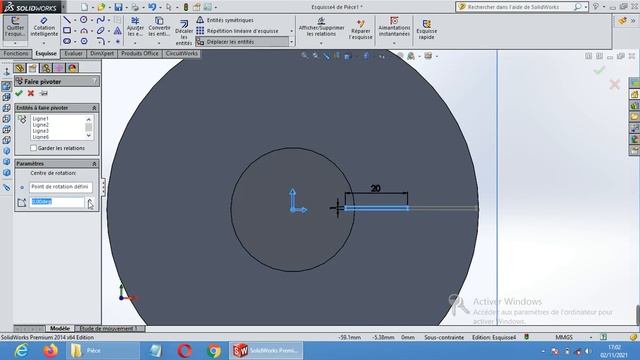Switch to Fonctions tab

pos(16,53)
